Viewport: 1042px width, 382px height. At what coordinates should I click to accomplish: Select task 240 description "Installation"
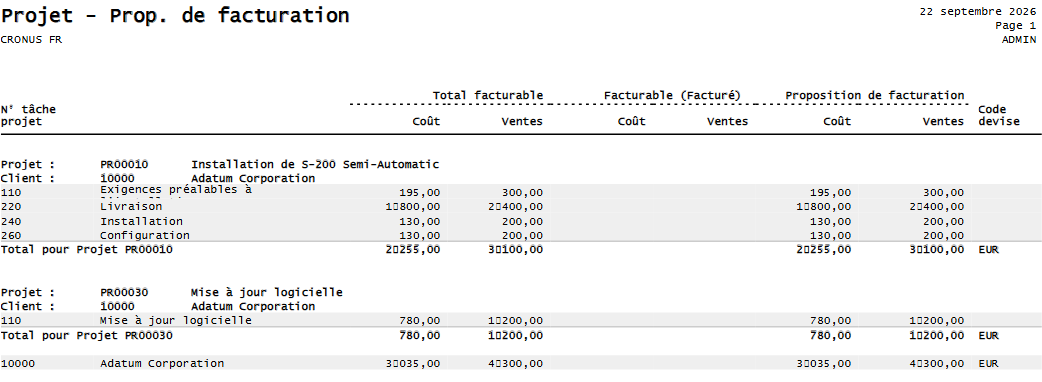(x=142, y=221)
